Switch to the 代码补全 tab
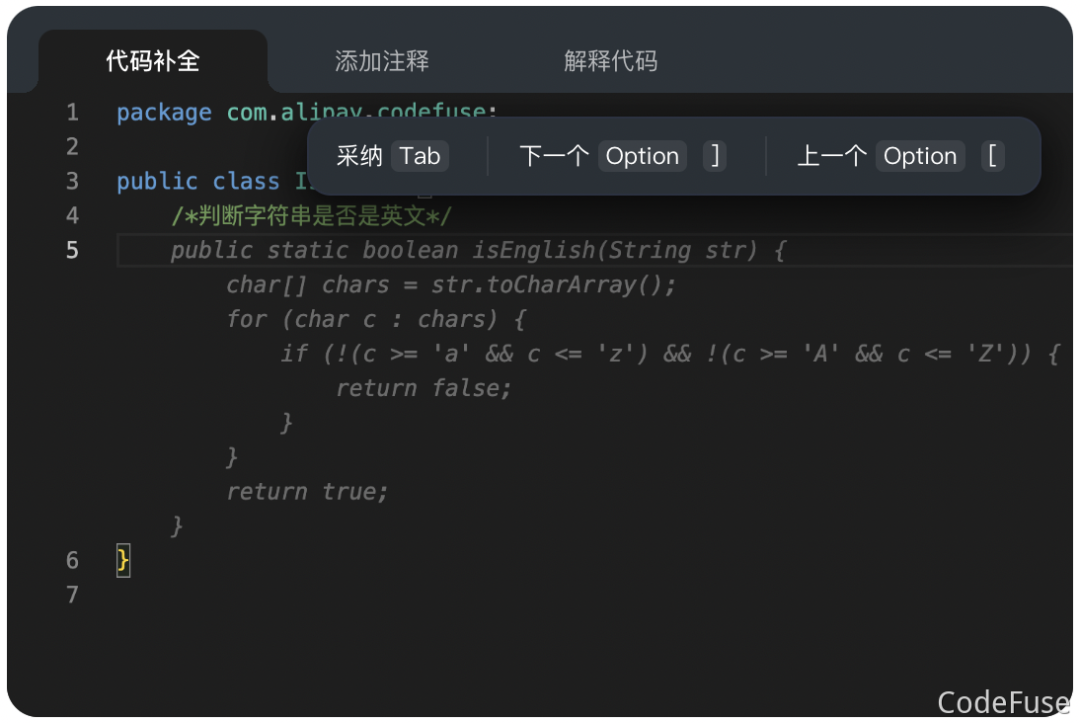The height and width of the screenshot is (723, 1080). tap(153, 61)
